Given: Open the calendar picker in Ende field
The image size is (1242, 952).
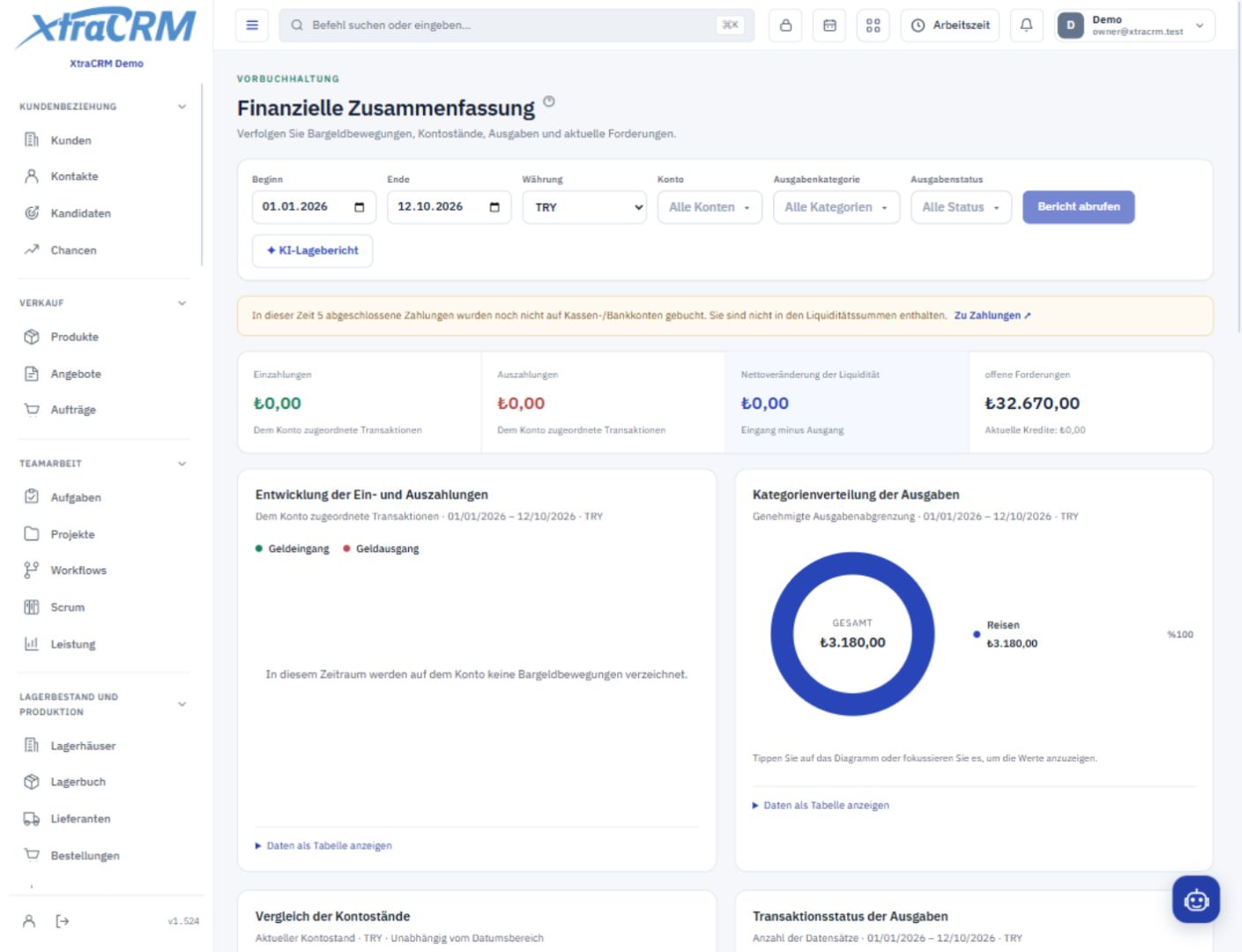Looking at the screenshot, I should click(495, 207).
